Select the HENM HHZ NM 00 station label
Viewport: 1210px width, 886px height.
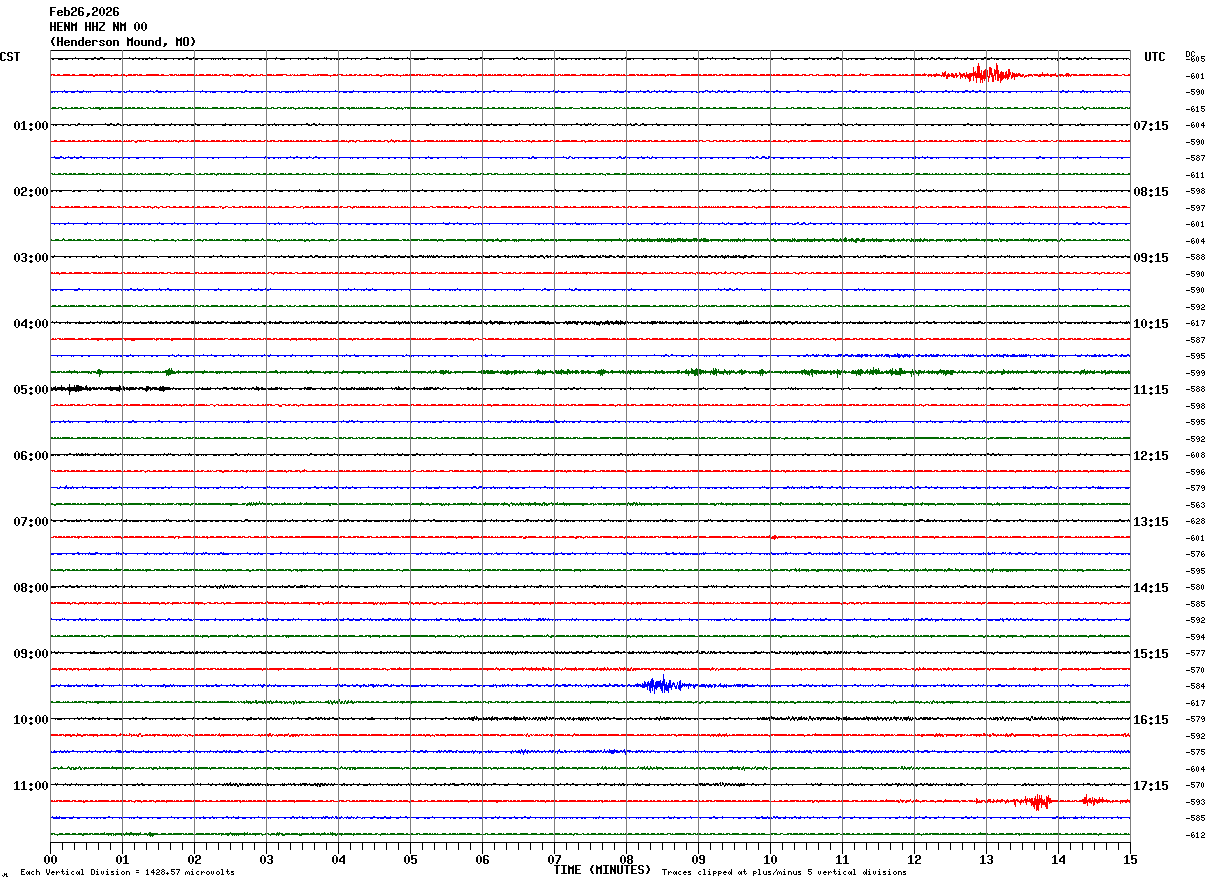[98, 27]
